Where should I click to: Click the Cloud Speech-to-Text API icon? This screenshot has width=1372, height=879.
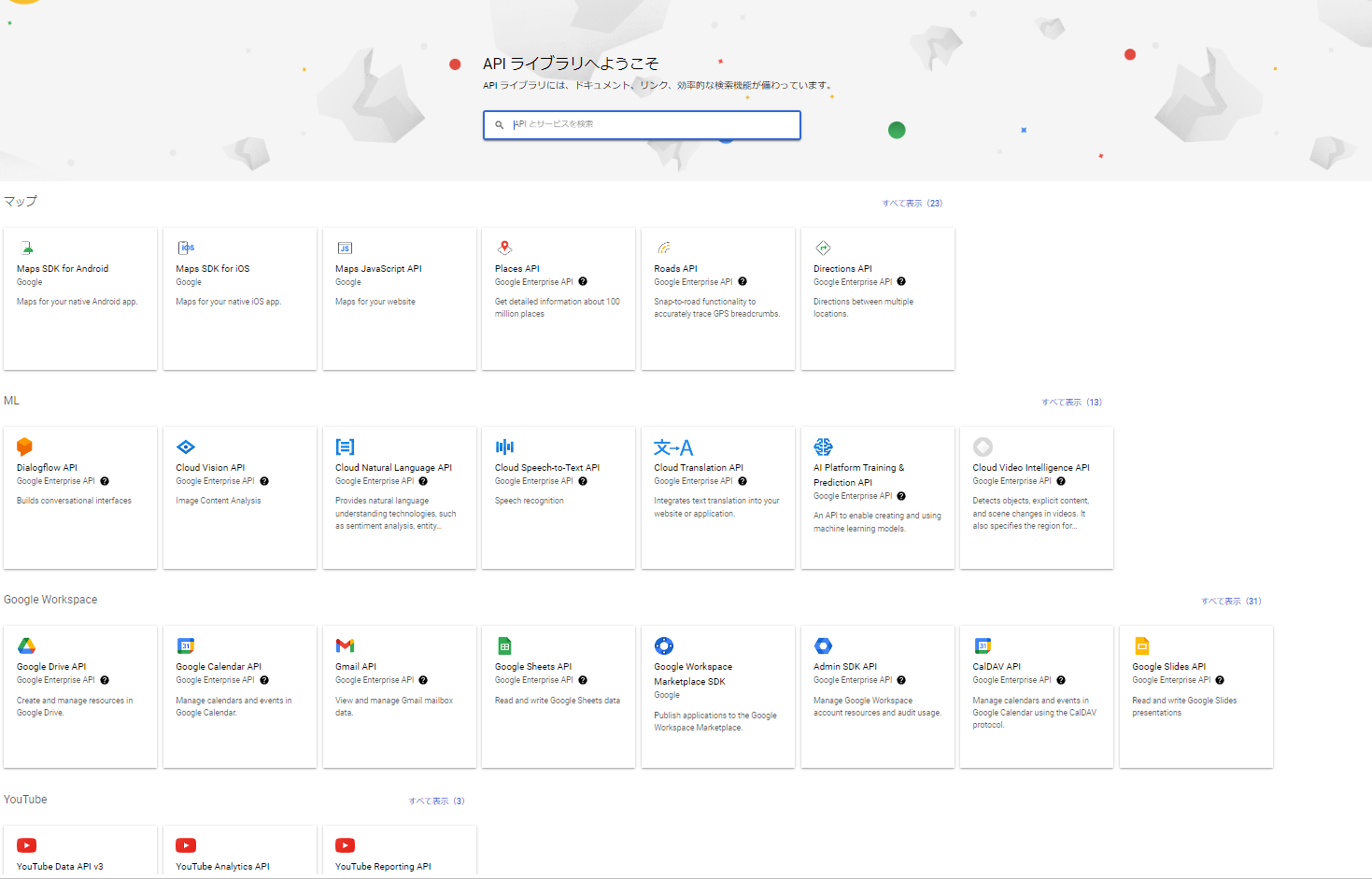(x=504, y=447)
